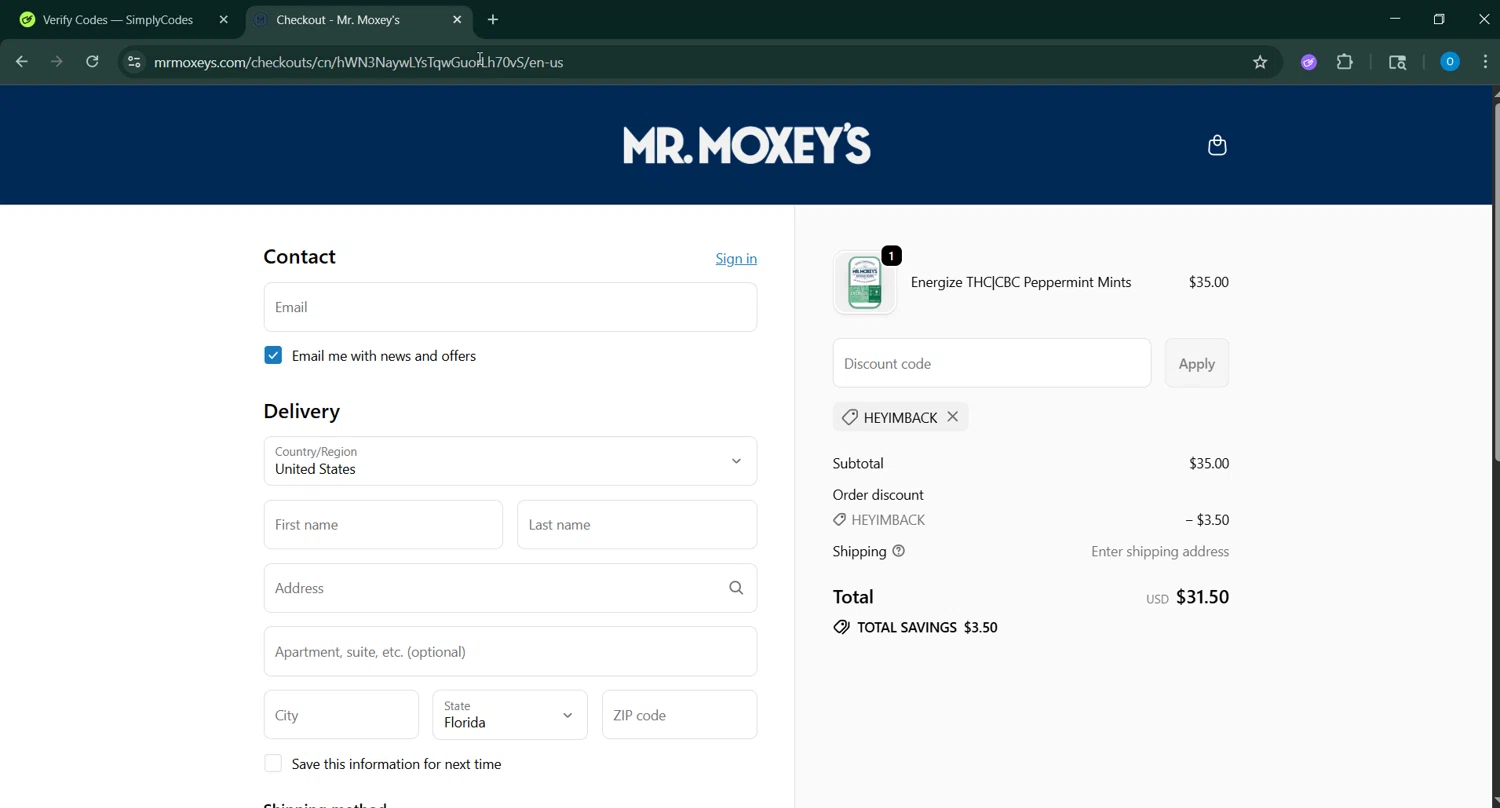1500x808 pixels.
Task: Click the browser address bar URL
Action: point(359,62)
